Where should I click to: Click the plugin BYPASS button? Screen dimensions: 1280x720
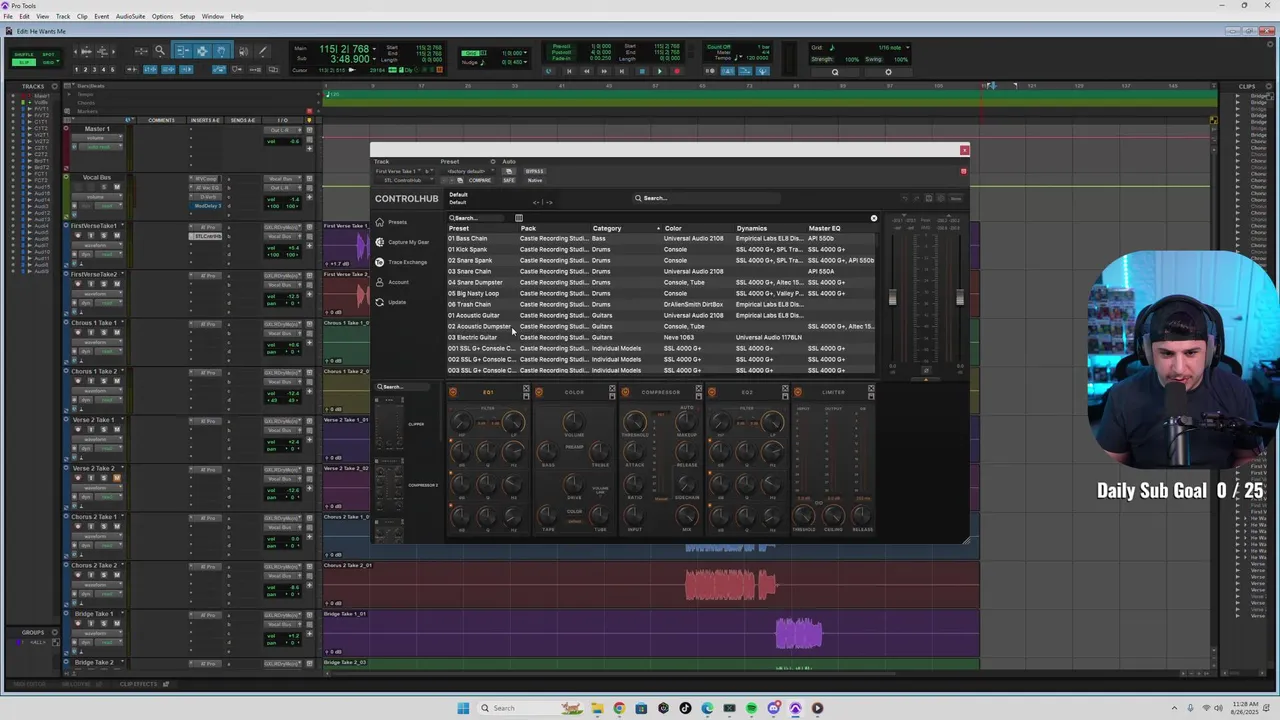[534, 171]
